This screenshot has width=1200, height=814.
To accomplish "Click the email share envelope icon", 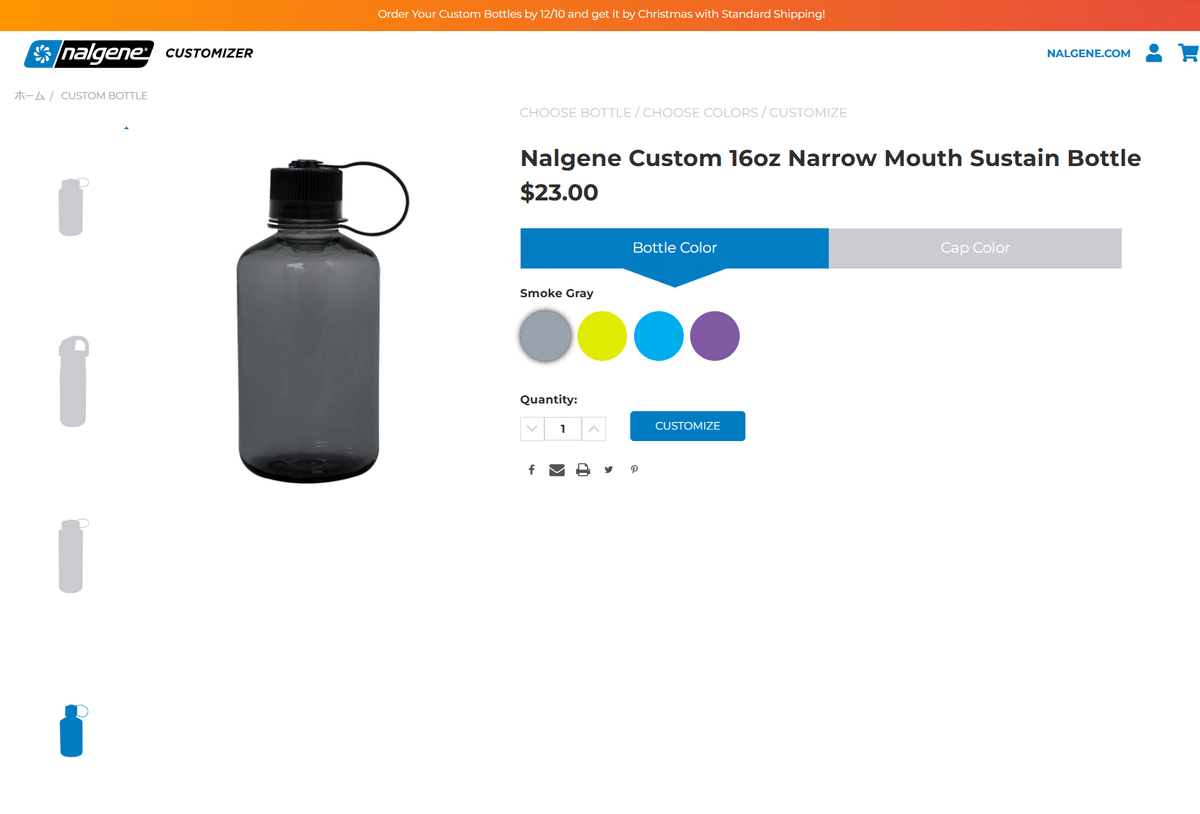I will [557, 470].
